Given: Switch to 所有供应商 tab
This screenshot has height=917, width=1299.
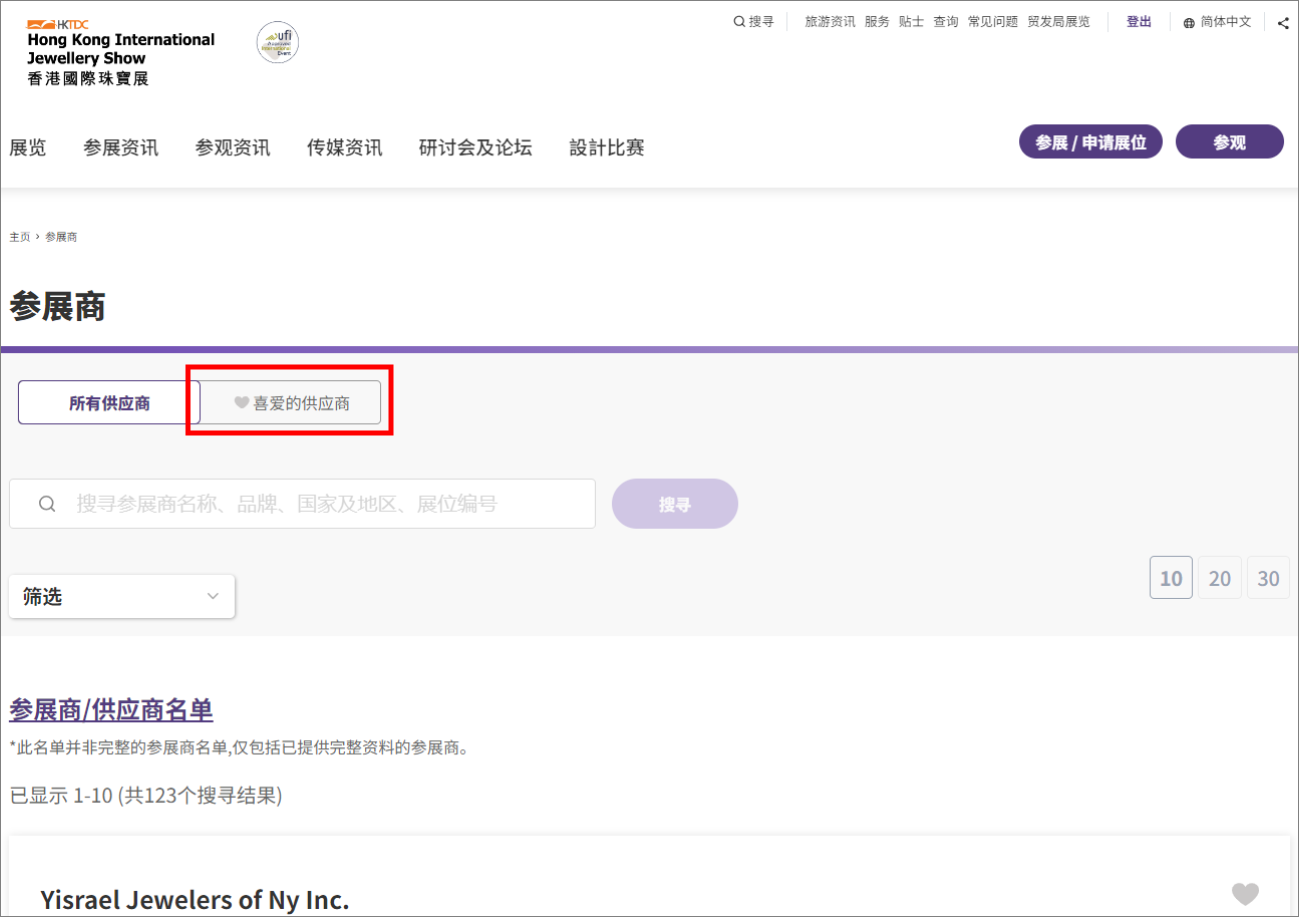Looking at the screenshot, I should point(110,403).
